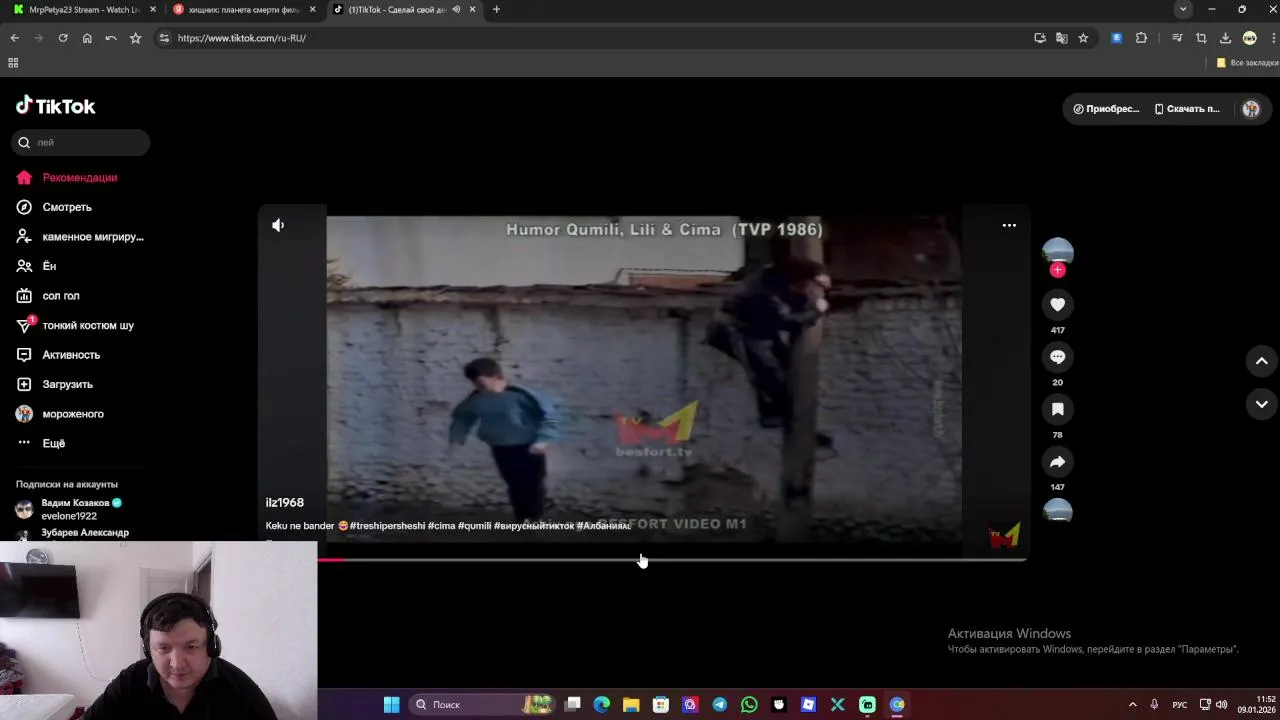This screenshot has width=1280, height=720.
Task: Click the TikTok search field
Action: pos(81,143)
